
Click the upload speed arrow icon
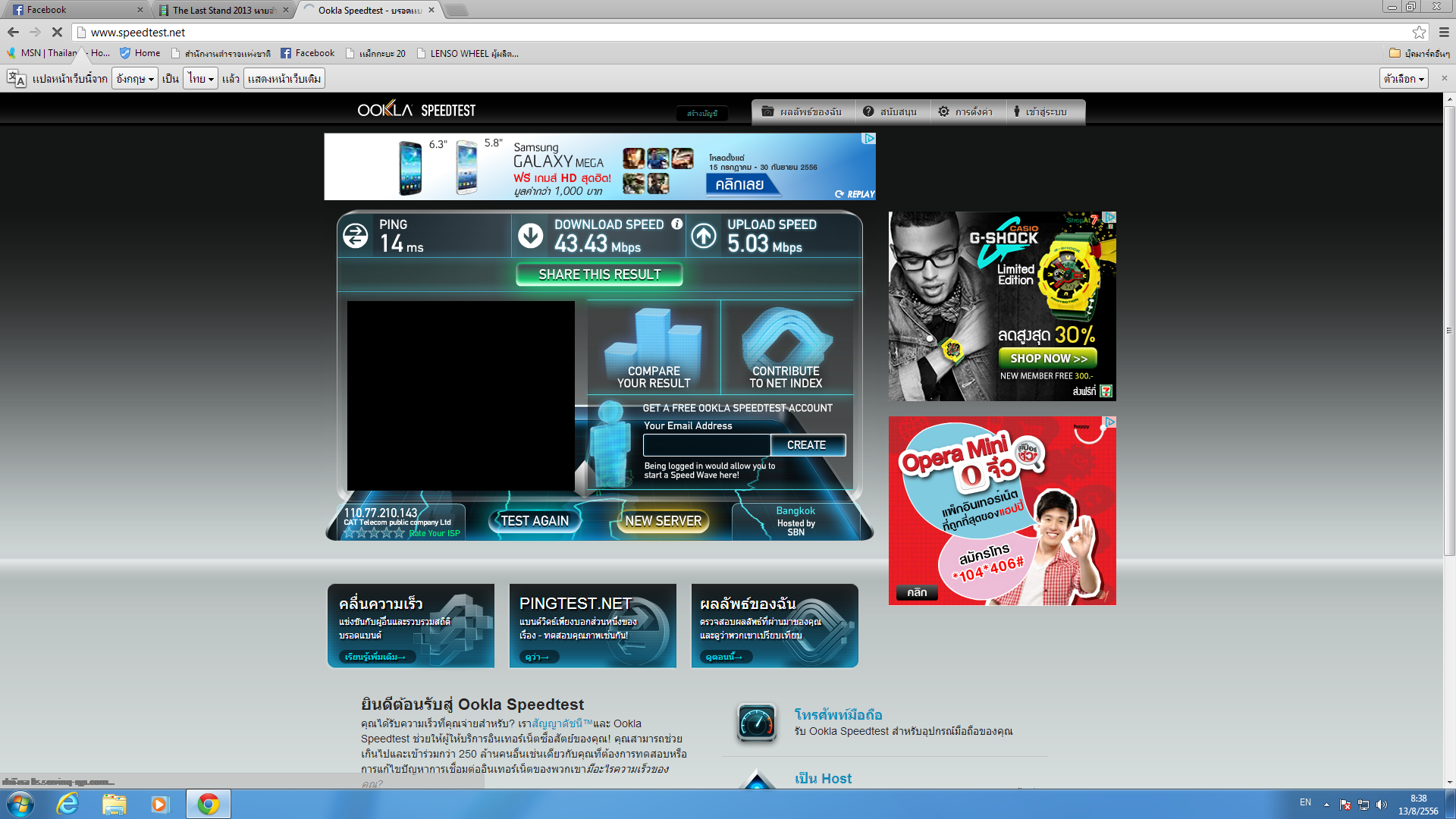(704, 236)
